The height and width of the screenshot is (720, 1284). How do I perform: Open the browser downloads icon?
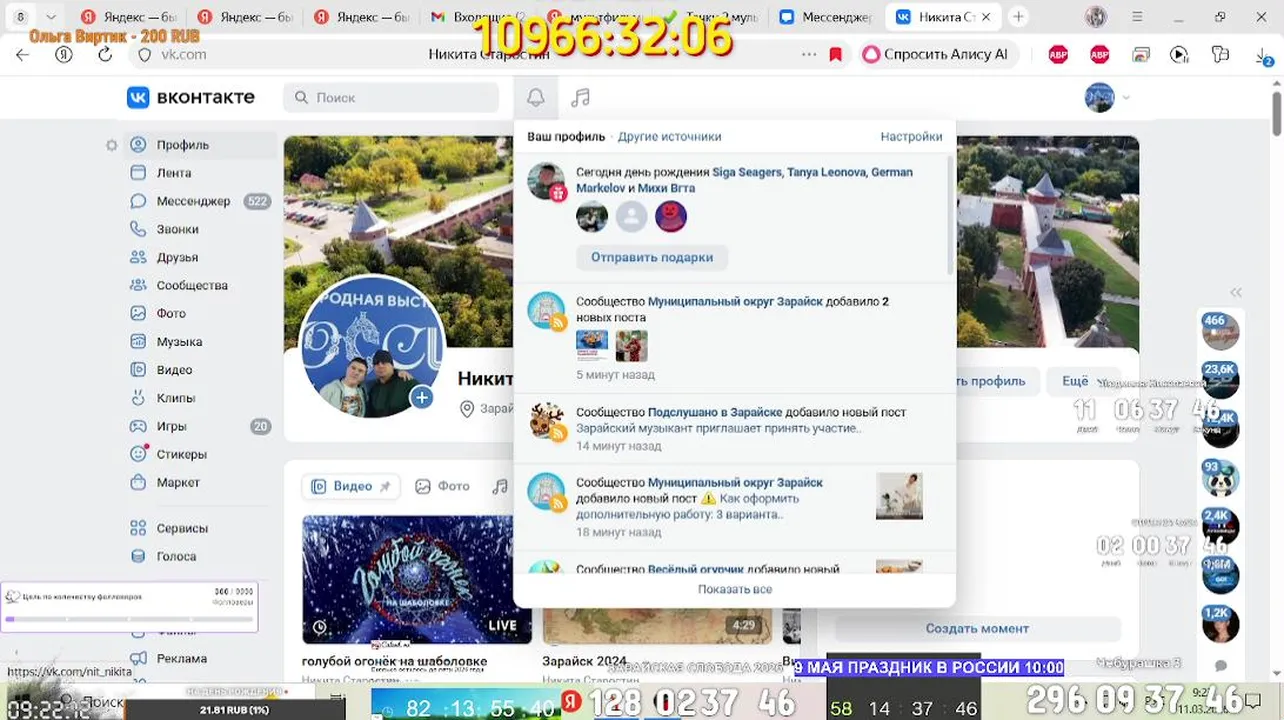[x=1263, y=57]
